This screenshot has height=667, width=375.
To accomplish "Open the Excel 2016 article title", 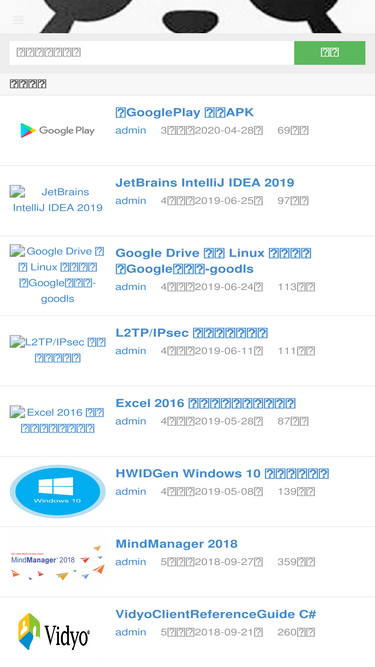I will [206, 403].
